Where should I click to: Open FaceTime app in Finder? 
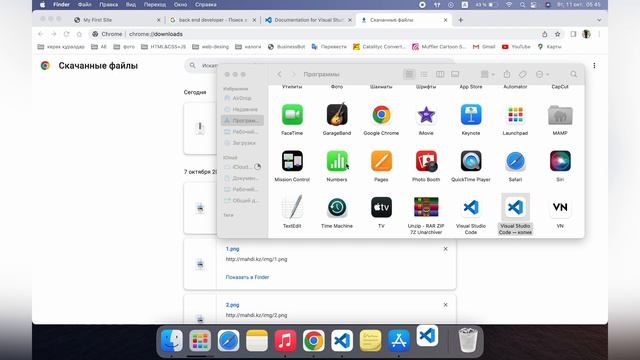292,115
